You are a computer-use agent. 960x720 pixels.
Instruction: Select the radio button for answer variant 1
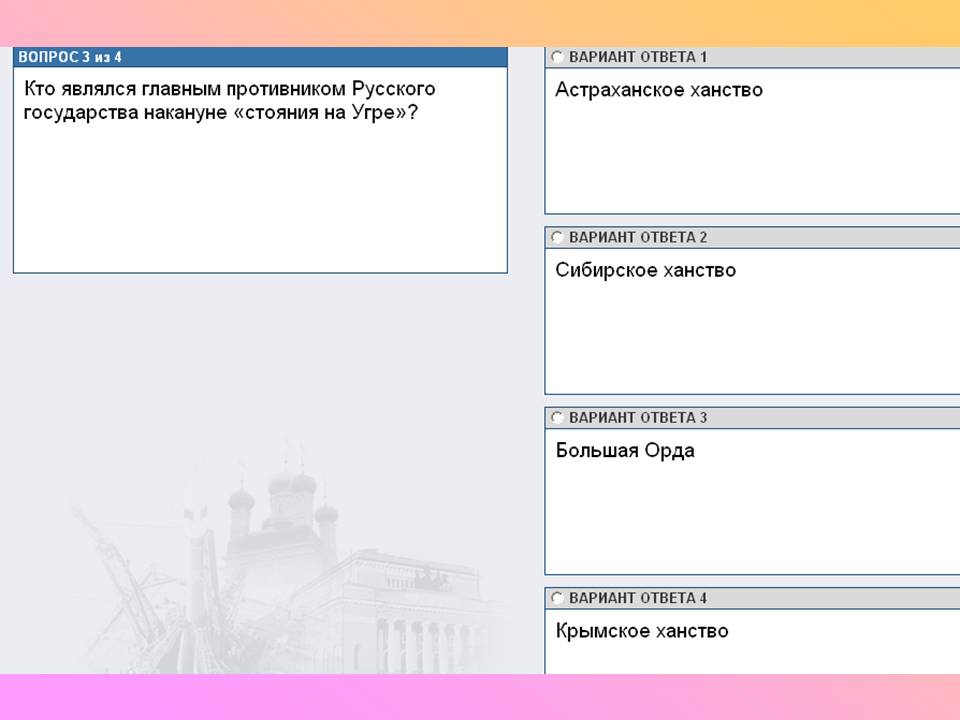point(557,57)
